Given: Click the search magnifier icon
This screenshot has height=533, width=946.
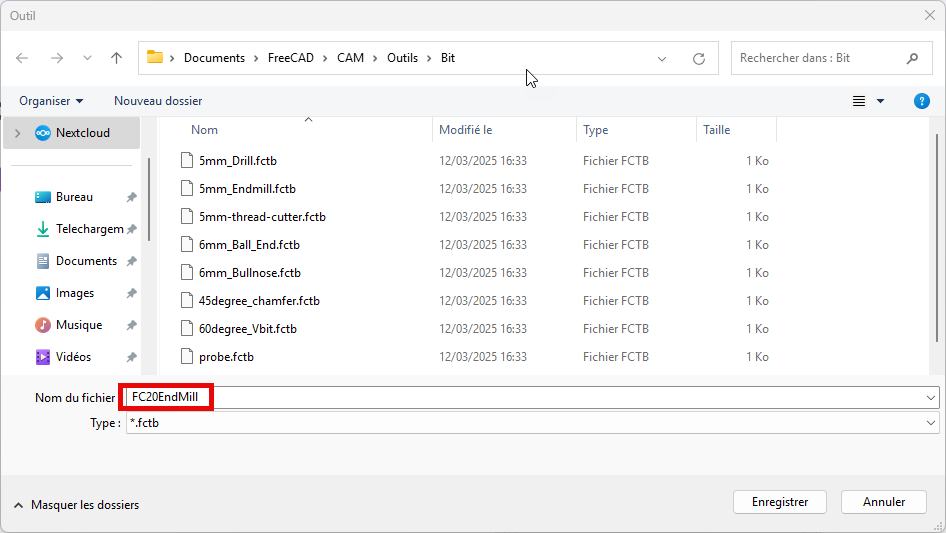Looking at the screenshot, I should tap(912, 58).
